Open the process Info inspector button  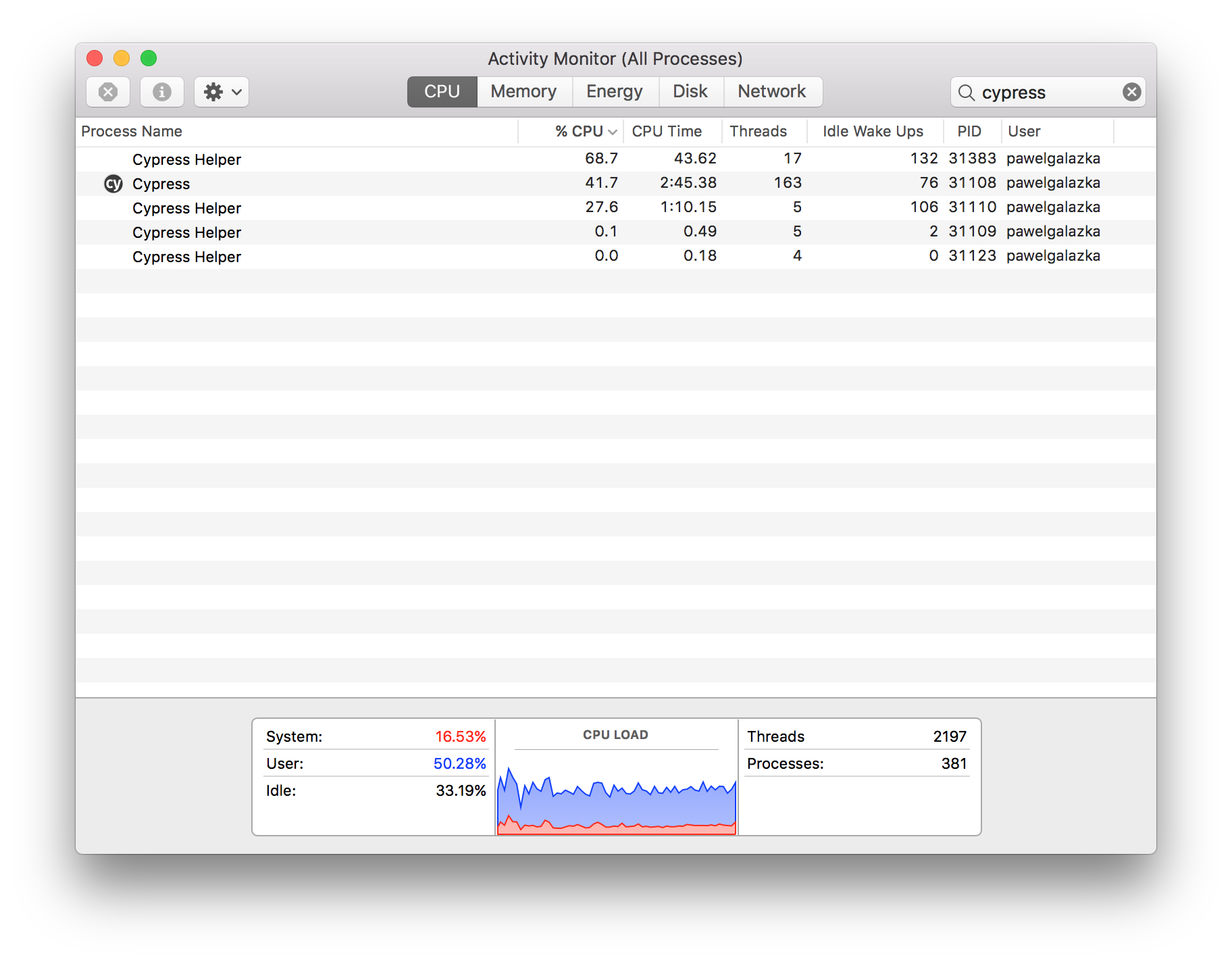(x=161, y=92)
